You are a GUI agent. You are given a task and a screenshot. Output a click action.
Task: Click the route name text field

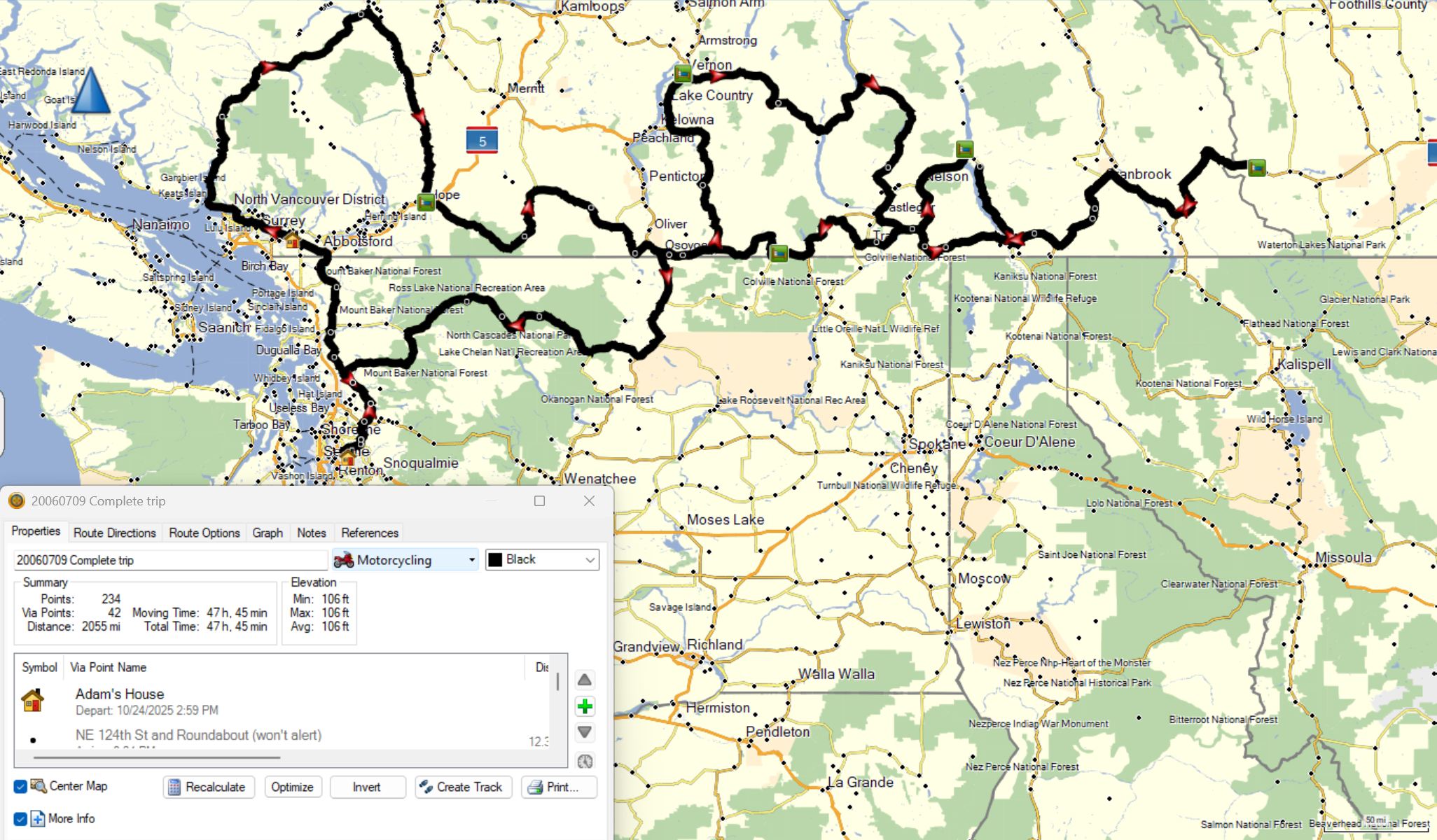click(x=170, y=560)
